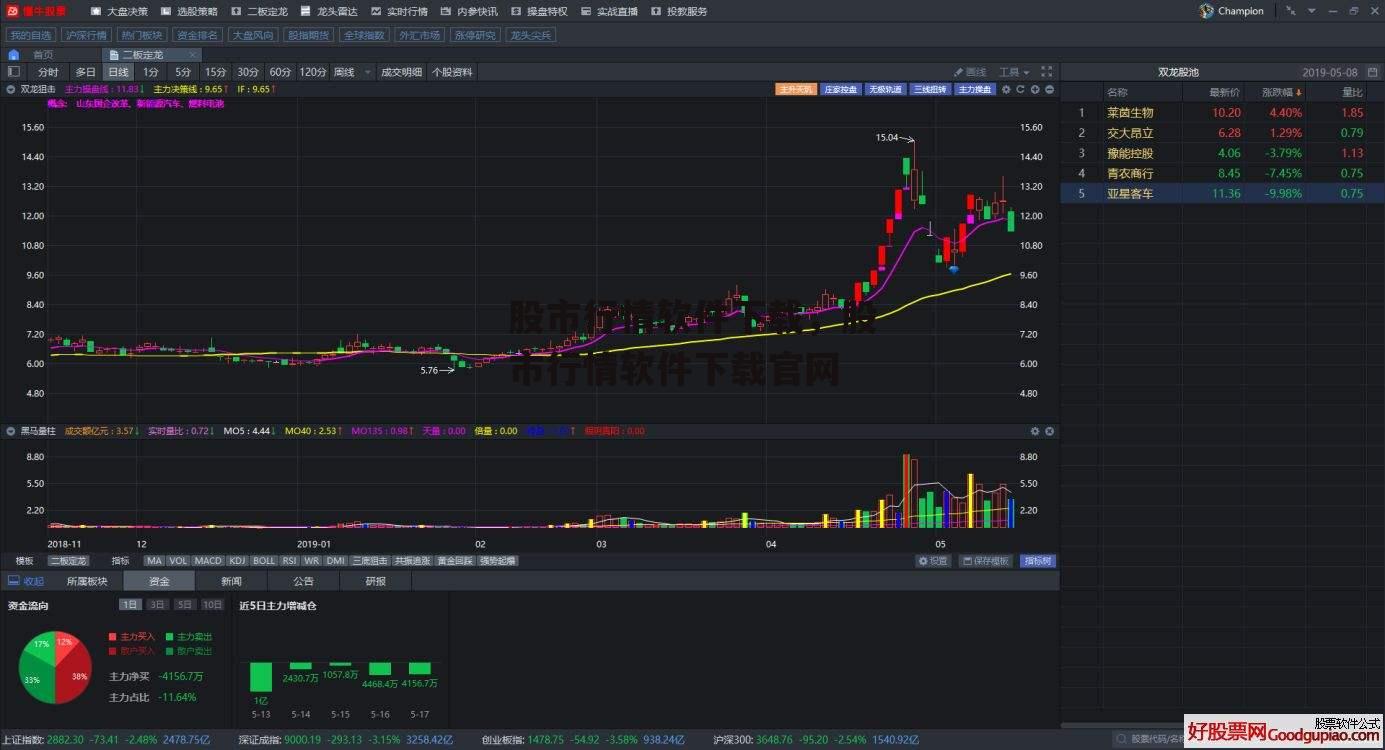Close the 黑马量柱 indicator panel
The height and width of the screenshot is (750, 1385).
click(1049, 431)
